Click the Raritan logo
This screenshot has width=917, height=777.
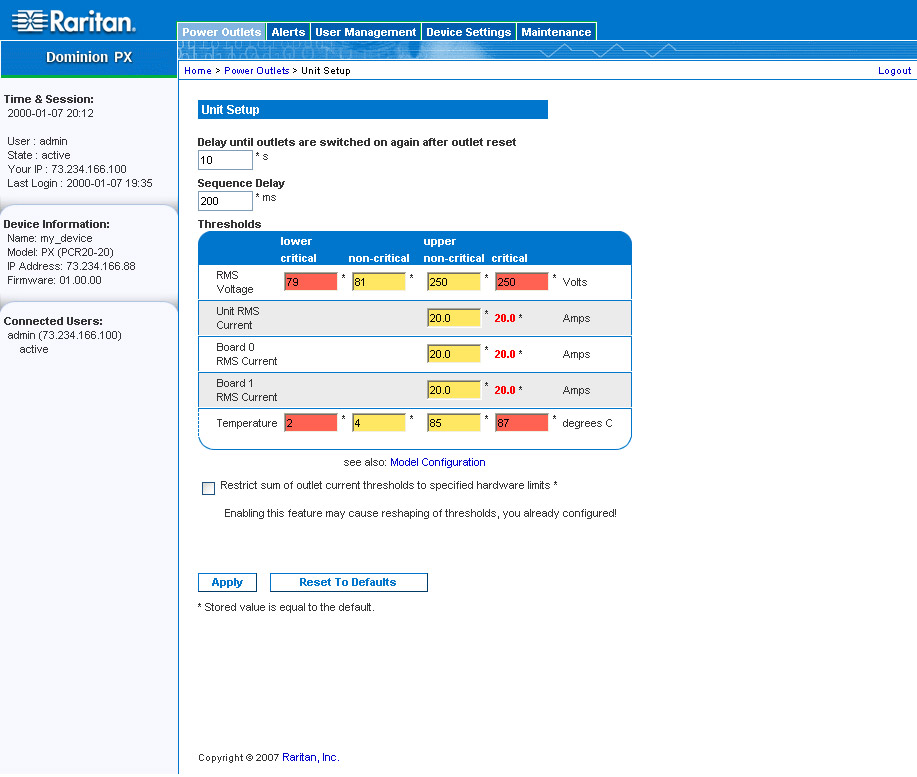click(x=73, y=21)
